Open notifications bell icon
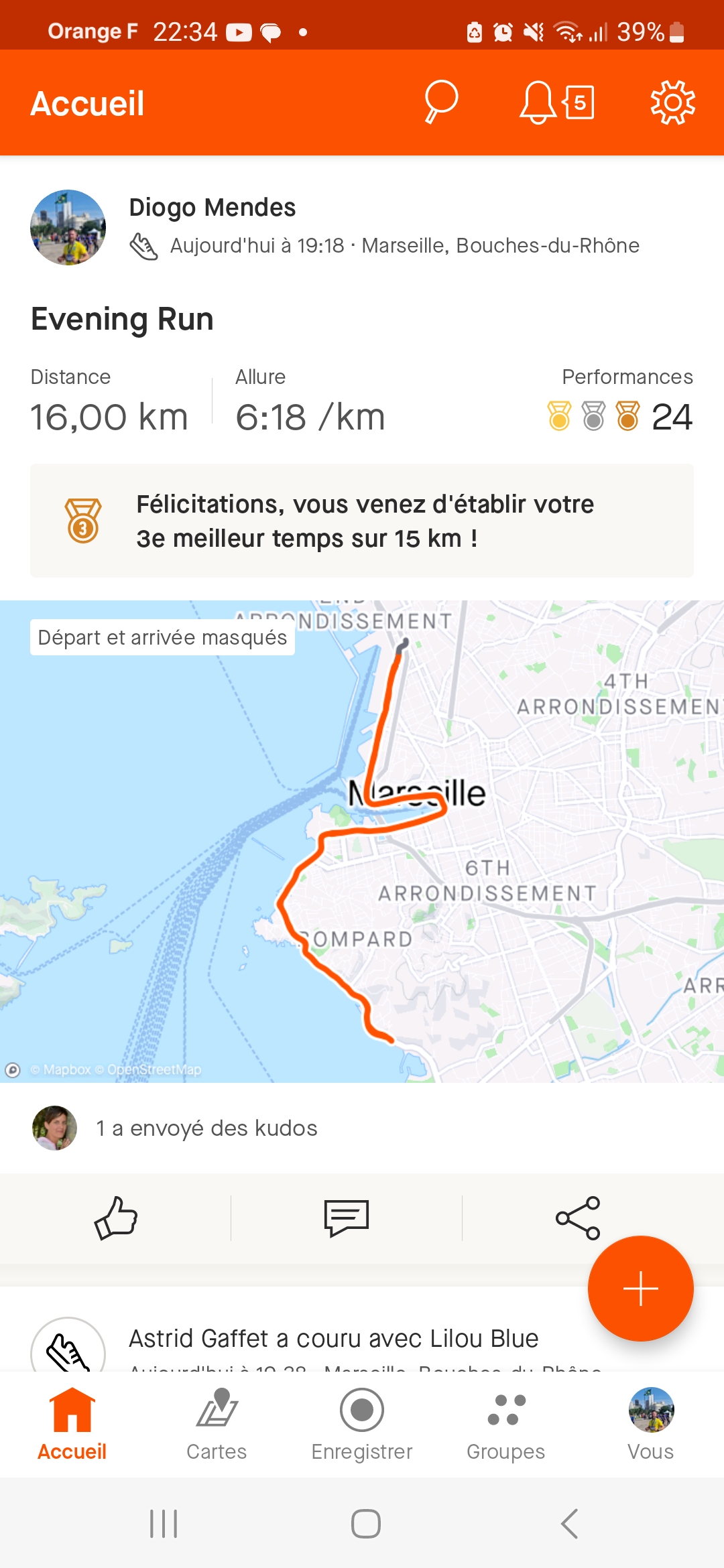The width and height of the screenshot is (724, 1568). [x=538, y=103]
